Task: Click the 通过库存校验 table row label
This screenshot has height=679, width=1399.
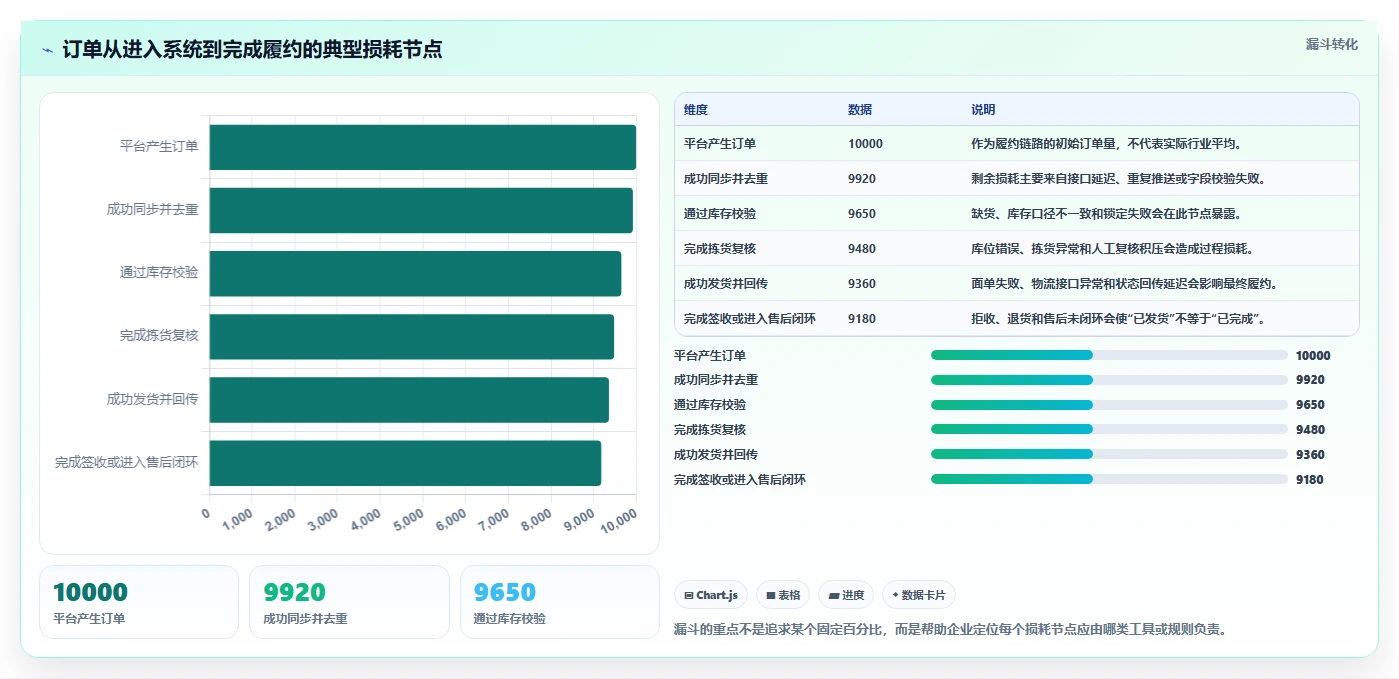Action: point(720,214)
